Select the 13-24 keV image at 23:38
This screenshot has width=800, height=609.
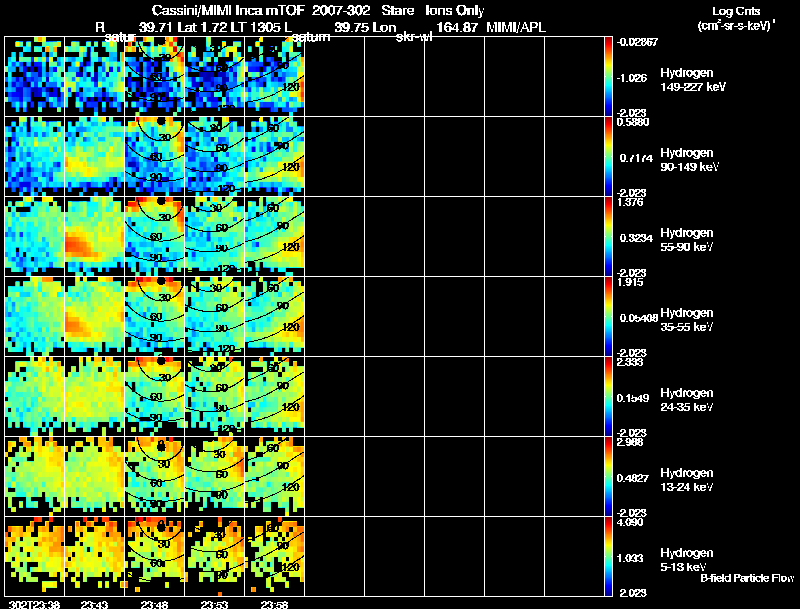[34, 477]
